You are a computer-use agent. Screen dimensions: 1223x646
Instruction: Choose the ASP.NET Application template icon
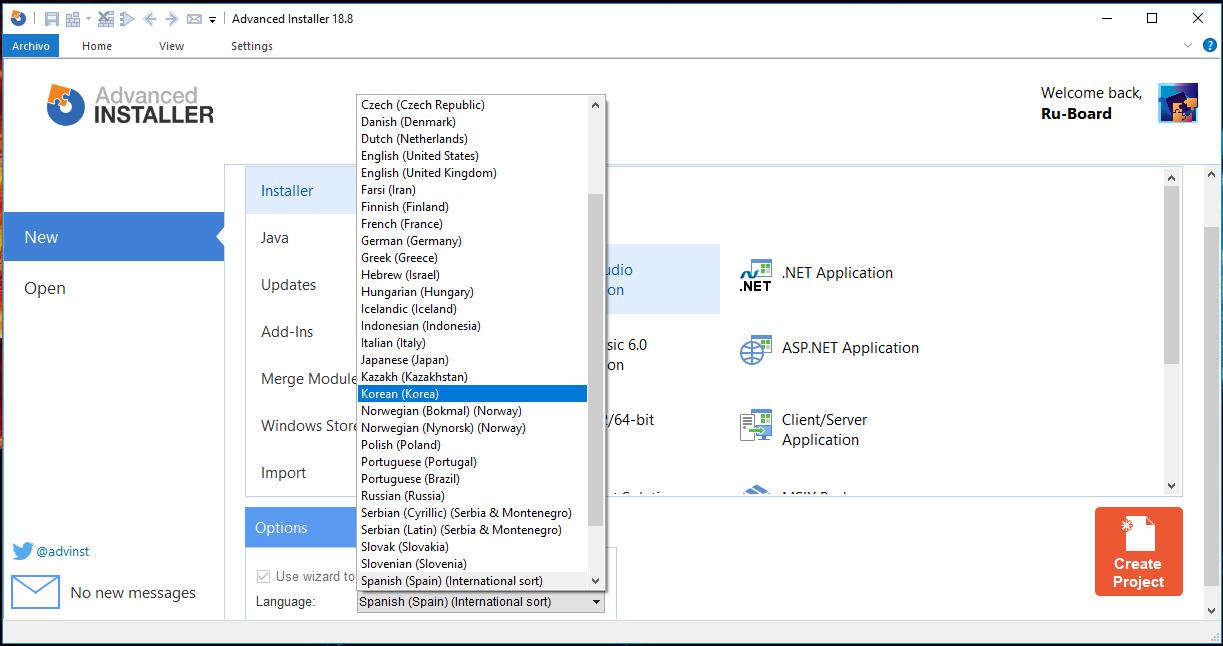click(x=756, y=349)
